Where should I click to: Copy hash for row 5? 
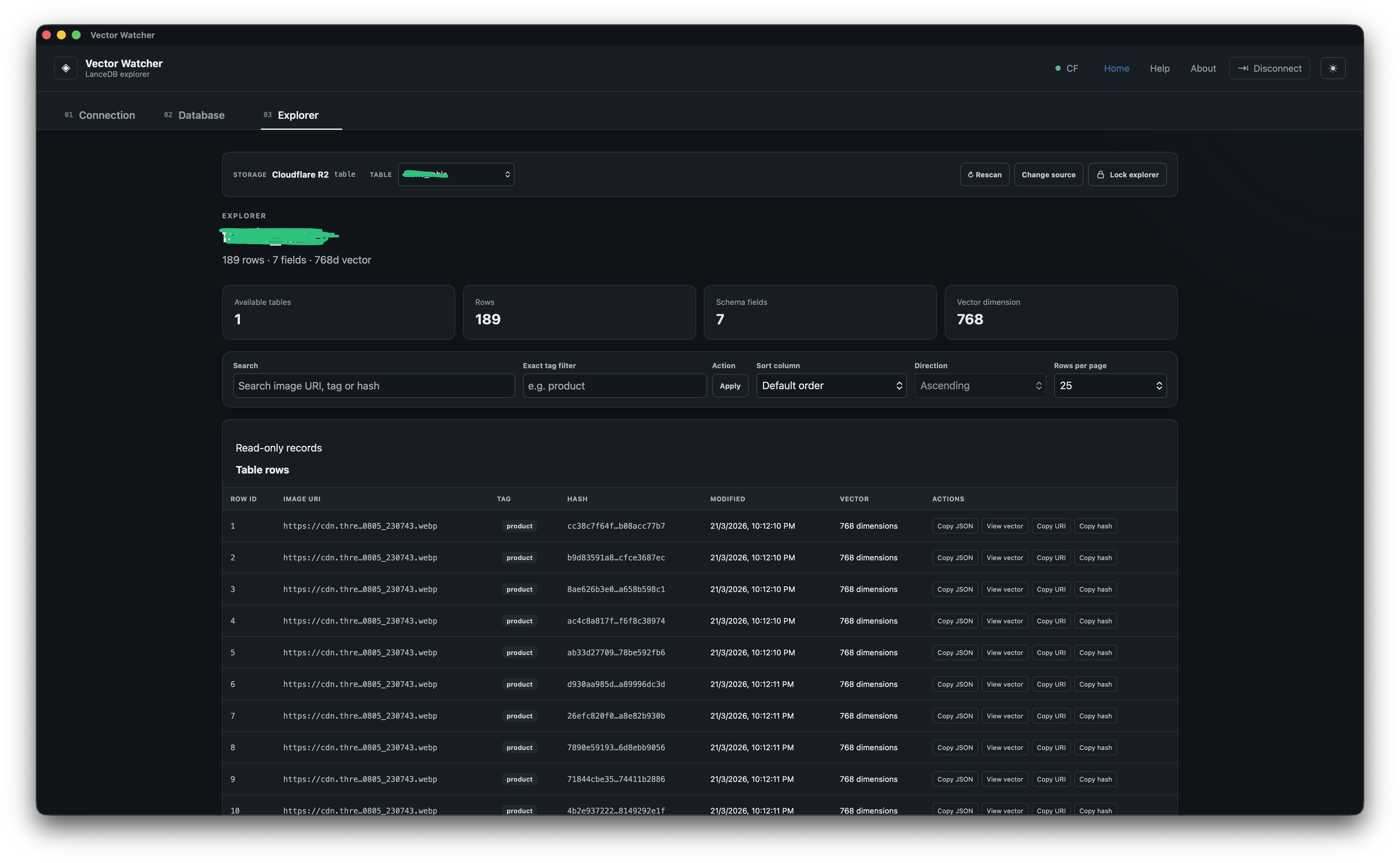(x=1095, y=653)
